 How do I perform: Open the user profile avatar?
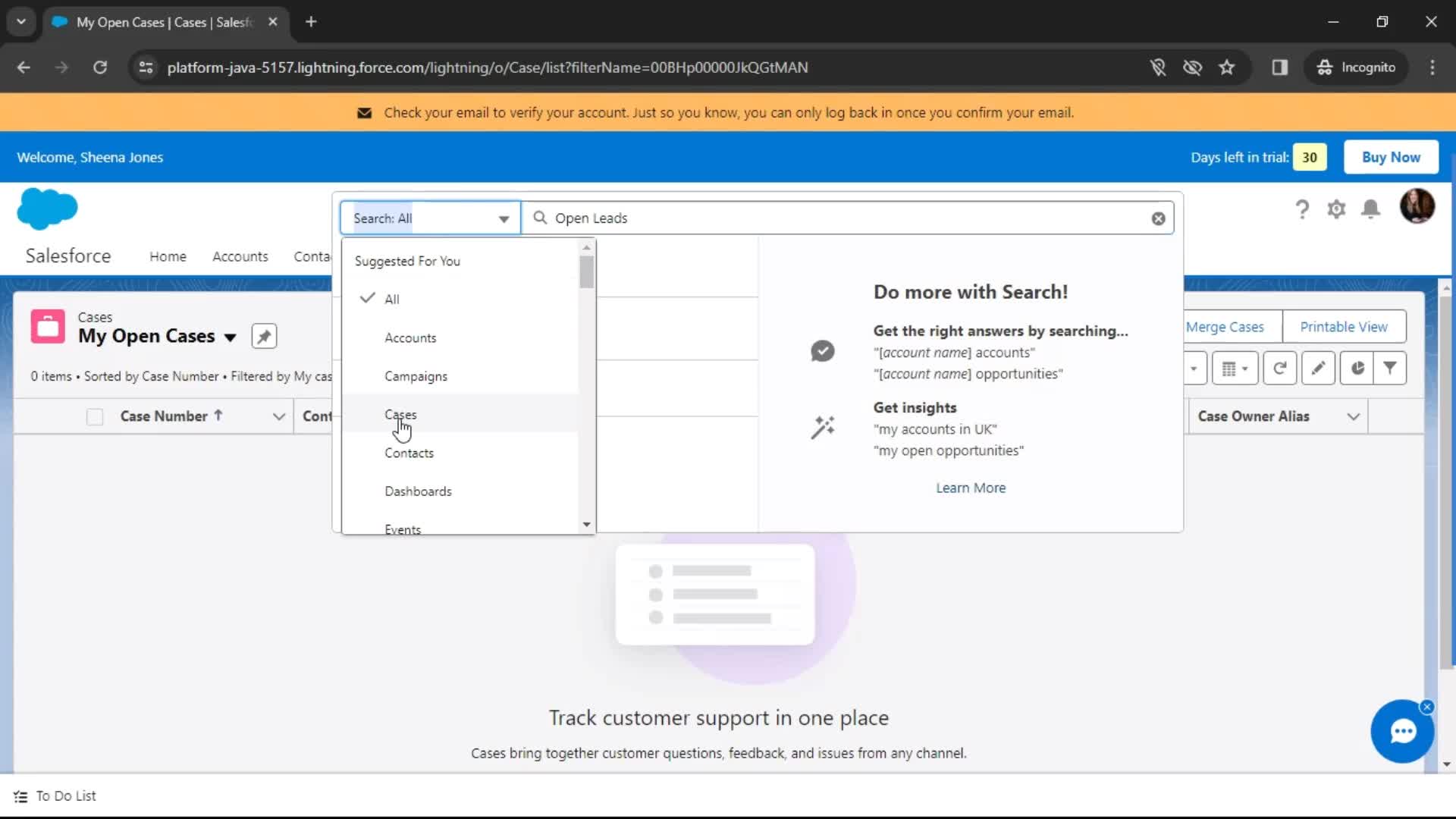pyautogui.click(x=1417, y=206)
